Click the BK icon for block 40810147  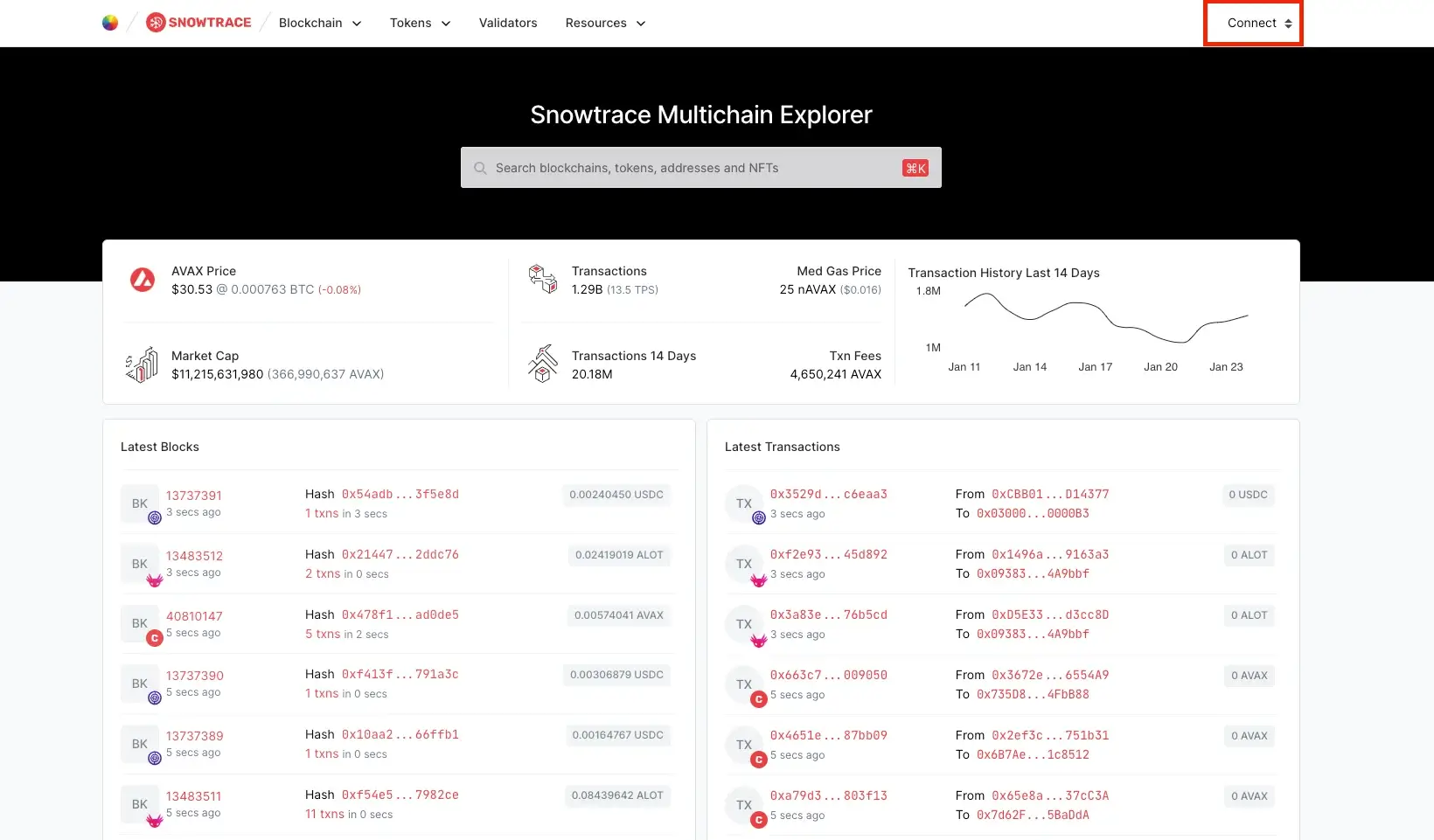140,623
